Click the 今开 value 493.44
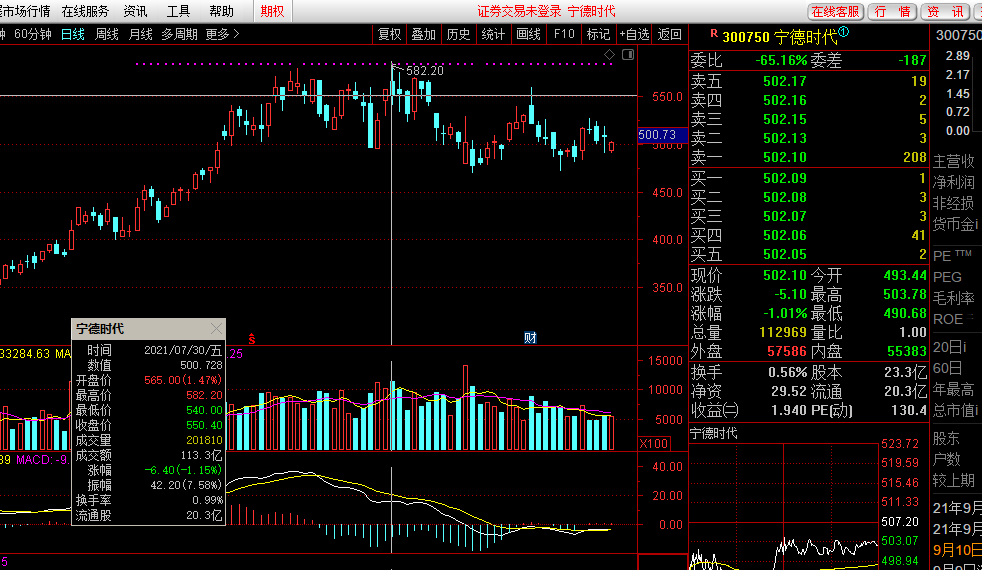This screenshot has height=570, width=982. (x=905, y=276)
